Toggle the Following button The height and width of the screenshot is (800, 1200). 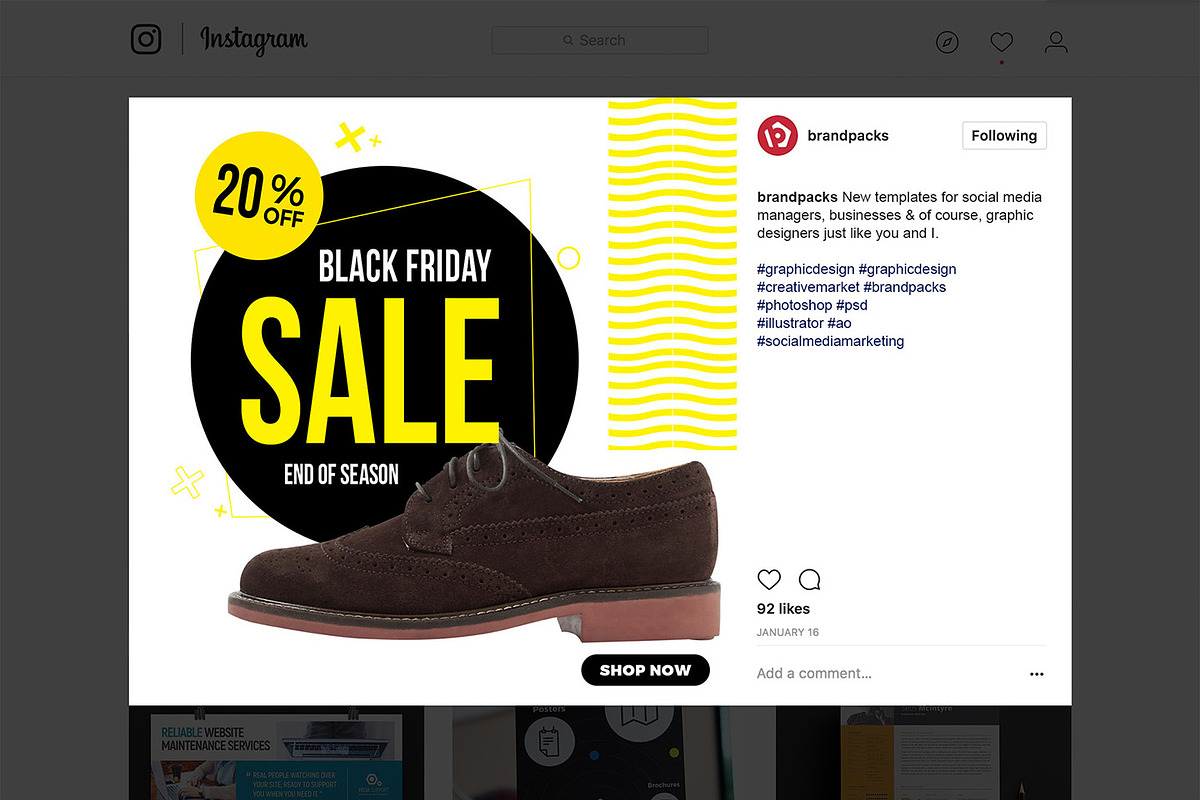tap(1004, 136)
